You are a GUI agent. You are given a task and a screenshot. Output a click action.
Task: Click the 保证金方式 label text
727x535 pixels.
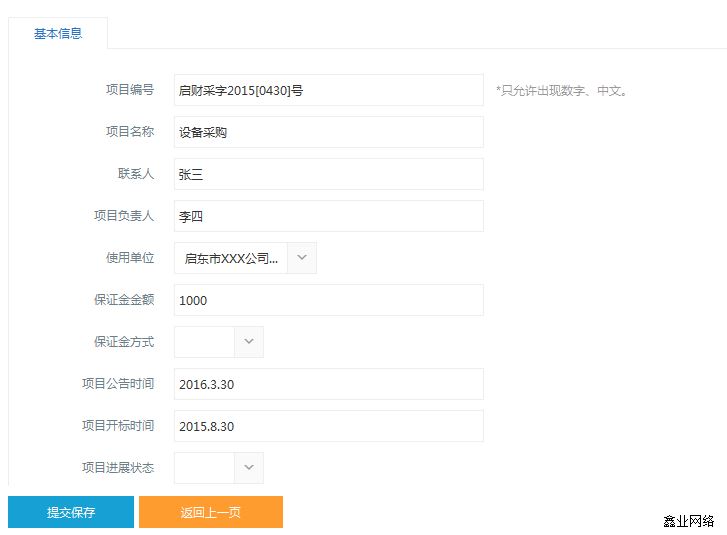pyautogui.click(x=124, y=342)
